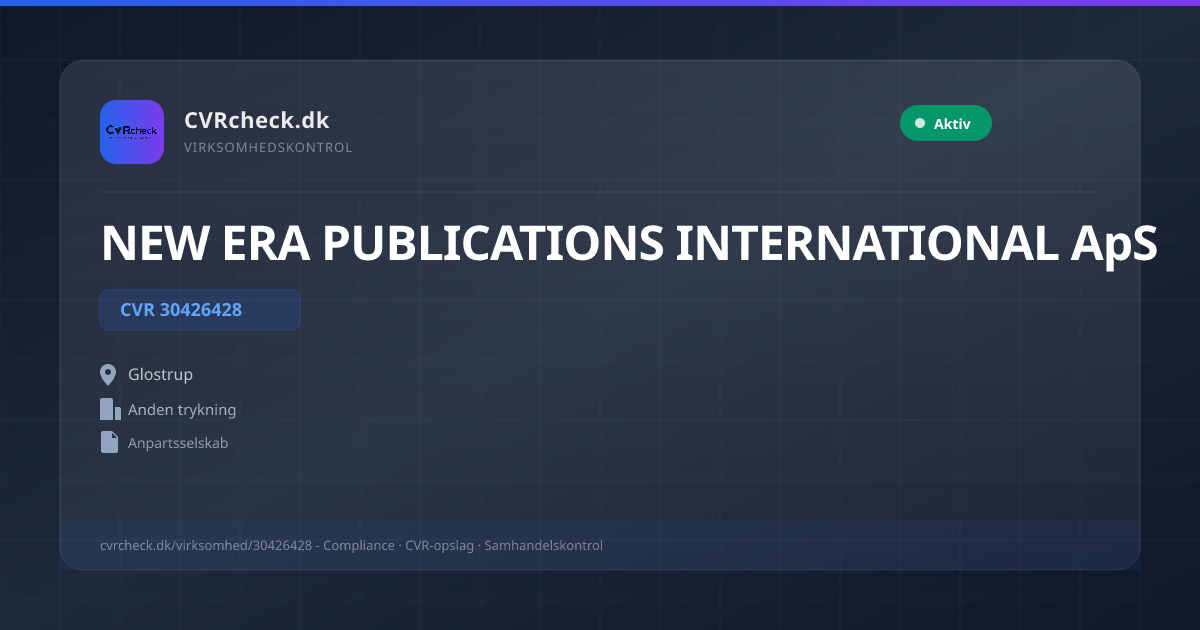Click the Anden trykning industry text

(x=182, y=410)
